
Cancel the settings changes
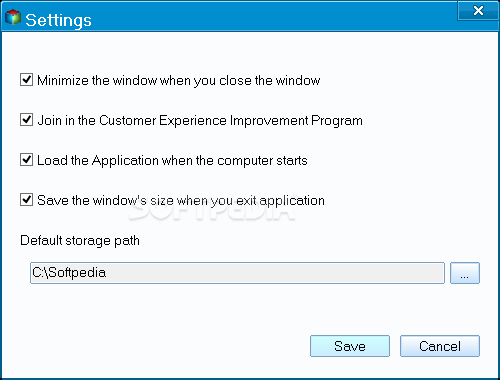(x=440, y=346)
